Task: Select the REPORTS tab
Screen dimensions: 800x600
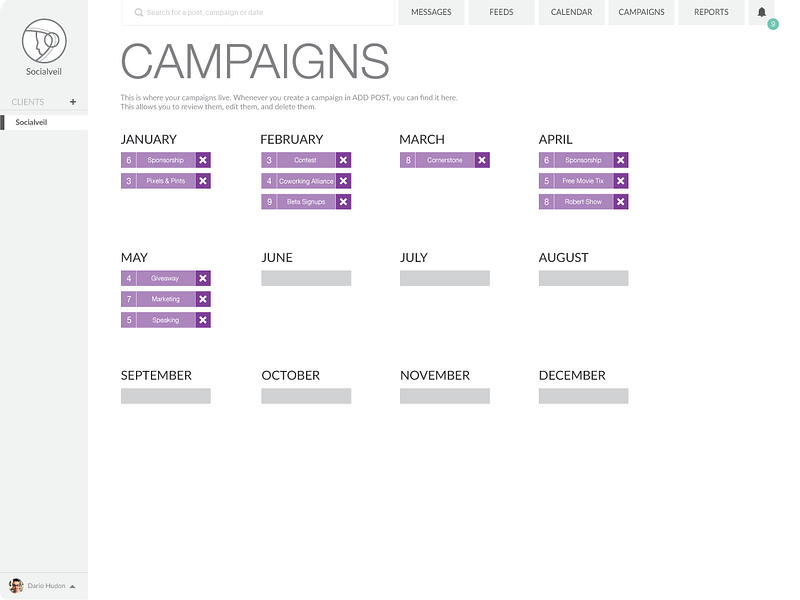Action: 711,12
